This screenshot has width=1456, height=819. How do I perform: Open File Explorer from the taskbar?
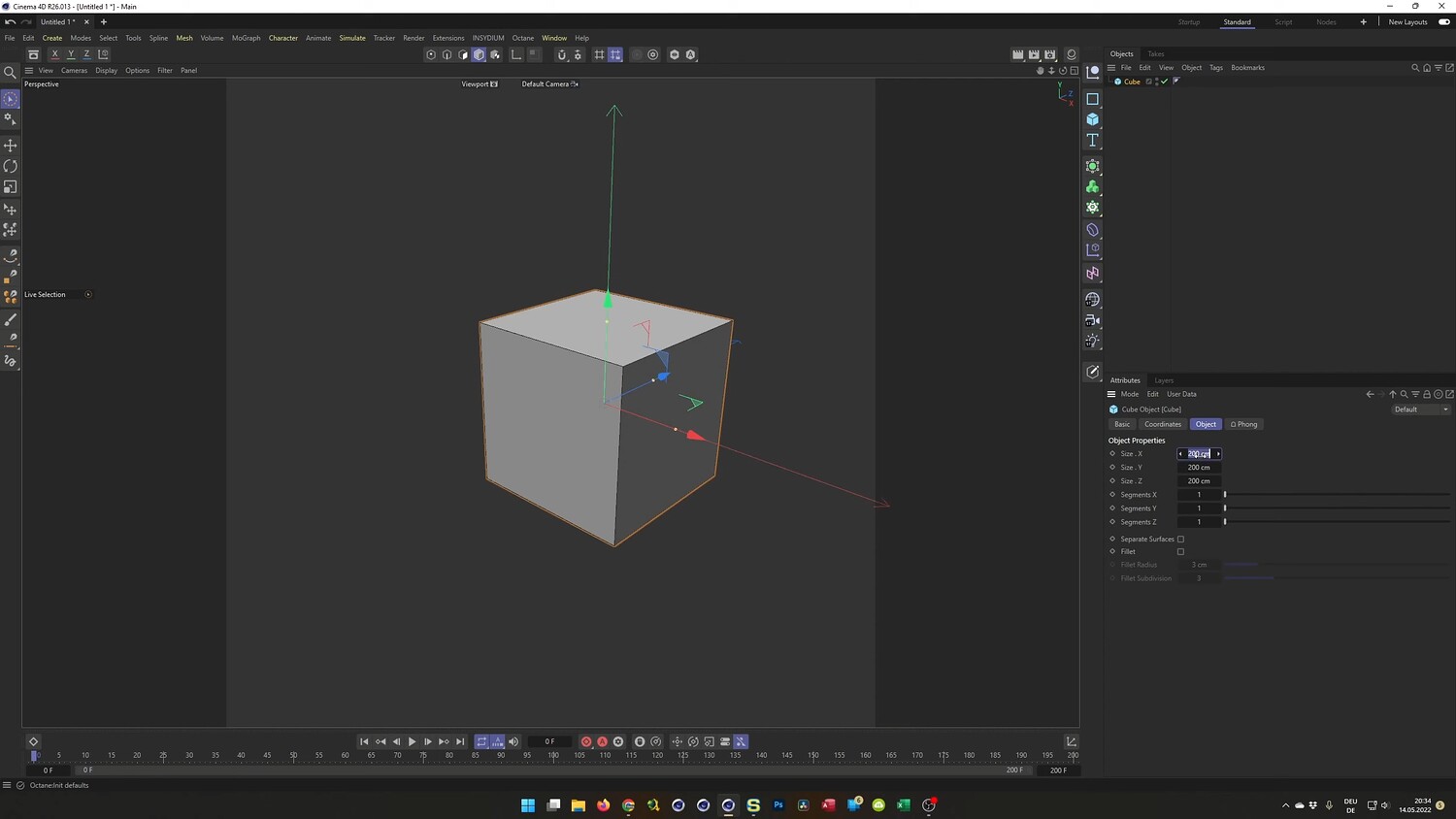579,805
